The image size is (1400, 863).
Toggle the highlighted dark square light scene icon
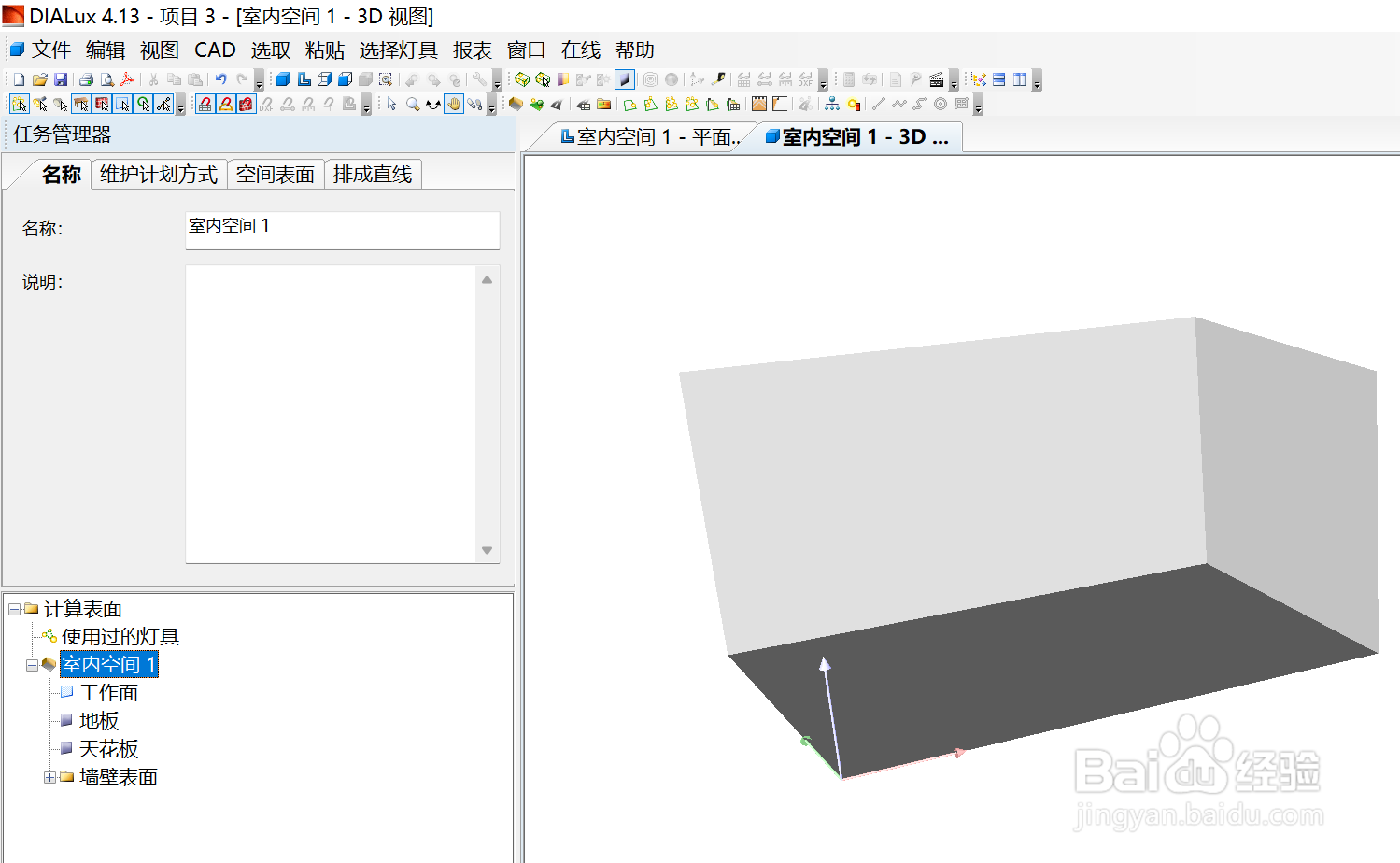tap(625, 79)
